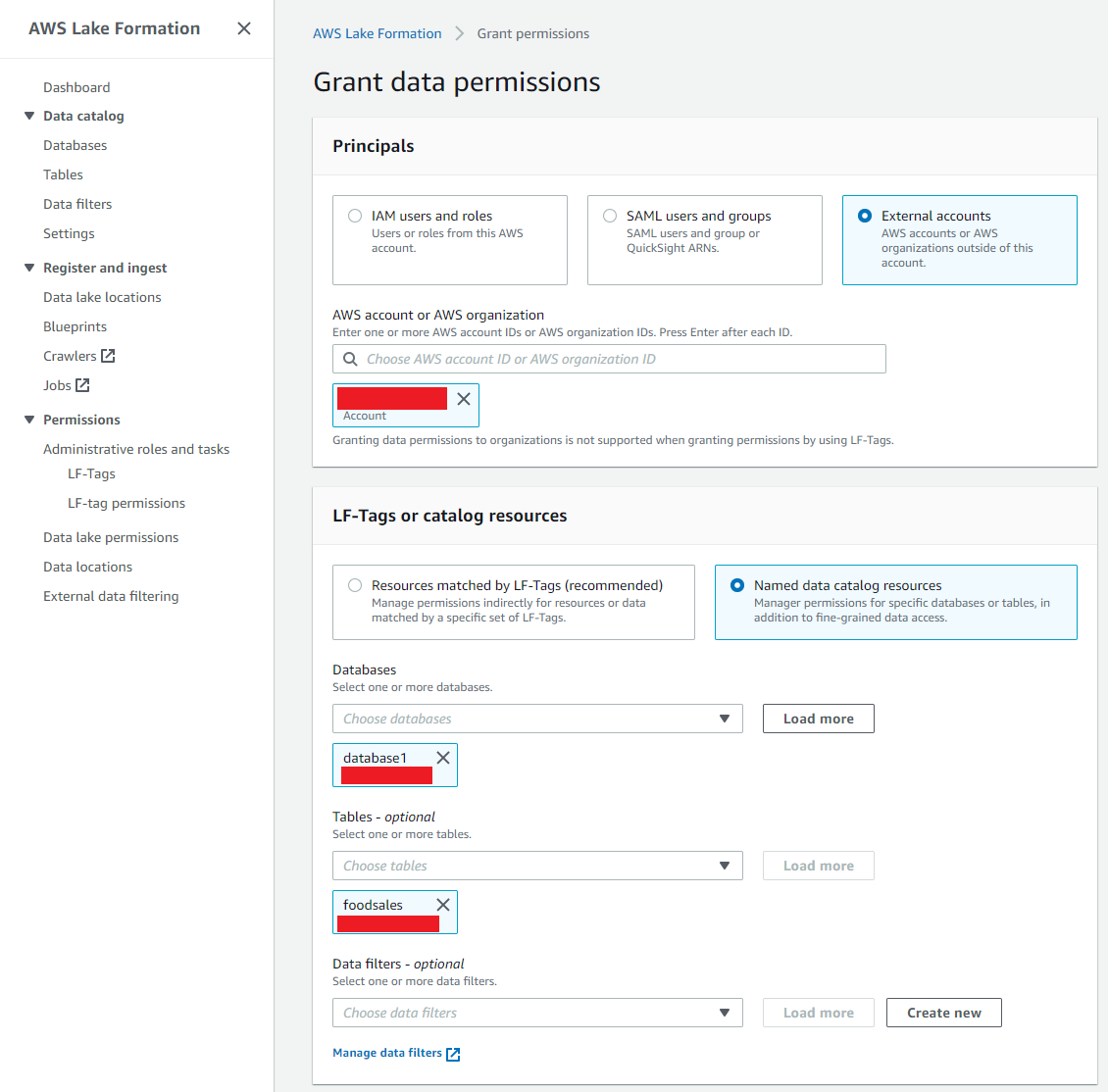Viewport: 1108px width, 1092px height.
Task: Open the Choose data filters dropdown
Action: [x=537, y=1013]
